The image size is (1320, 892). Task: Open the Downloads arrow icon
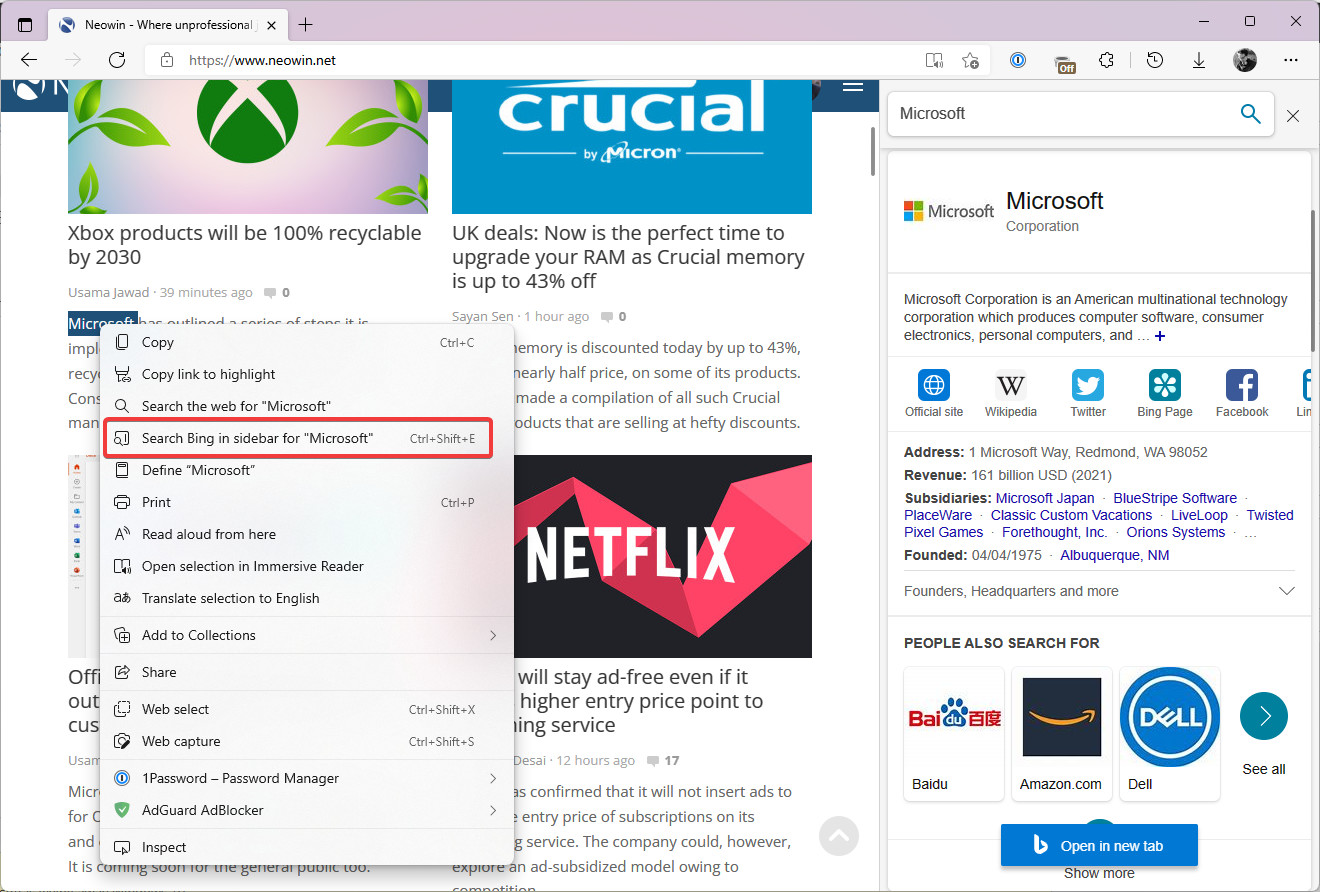coord(1199,60)
